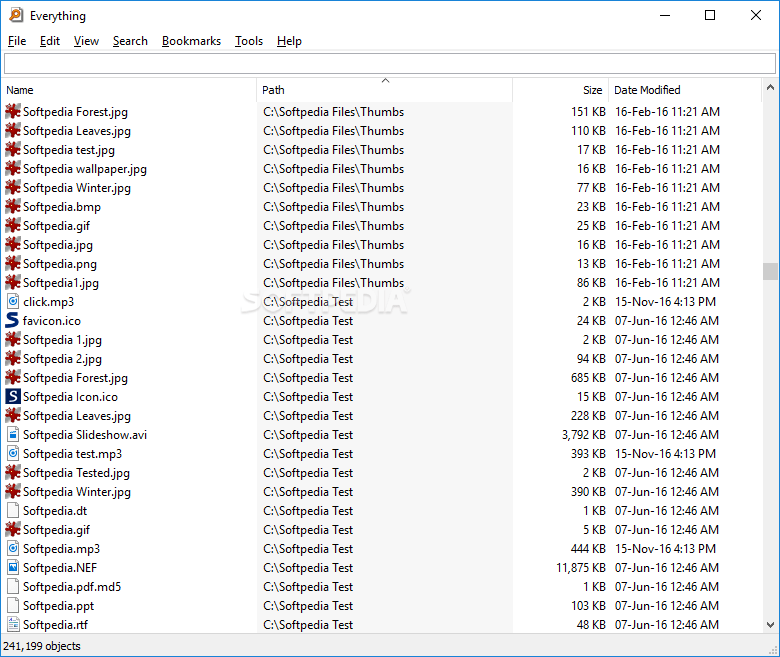The height and width of the screenshot is (657, 780).
Task: Open the Tools menu
Action: point(249,41)
